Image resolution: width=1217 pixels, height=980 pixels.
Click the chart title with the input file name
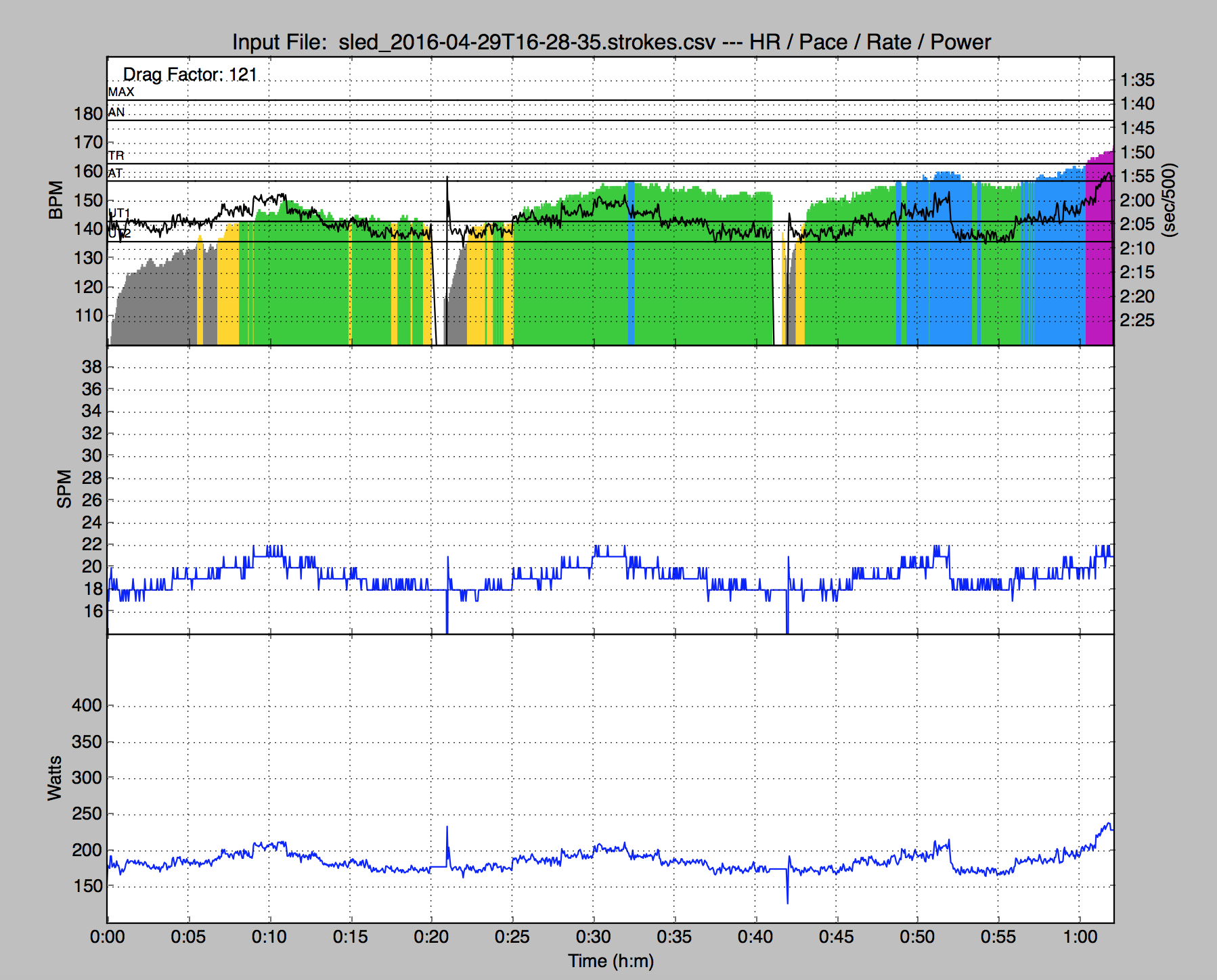(x=611, y=42)
